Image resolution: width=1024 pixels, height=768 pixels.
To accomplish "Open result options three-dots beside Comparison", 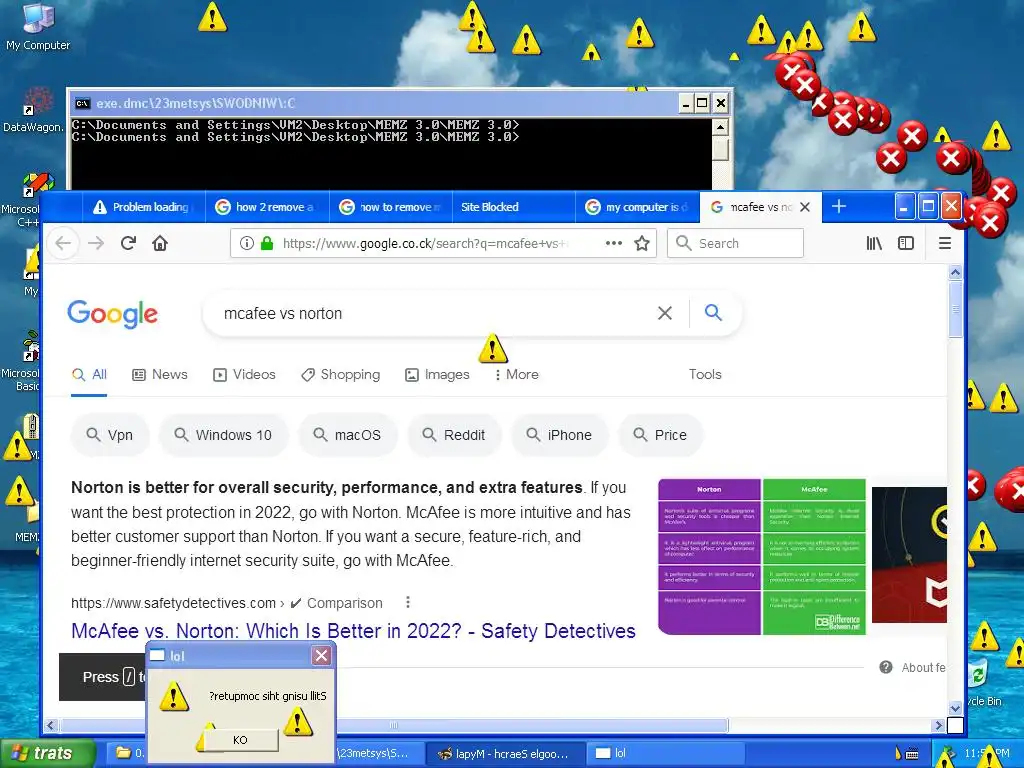I will point(408,602).
